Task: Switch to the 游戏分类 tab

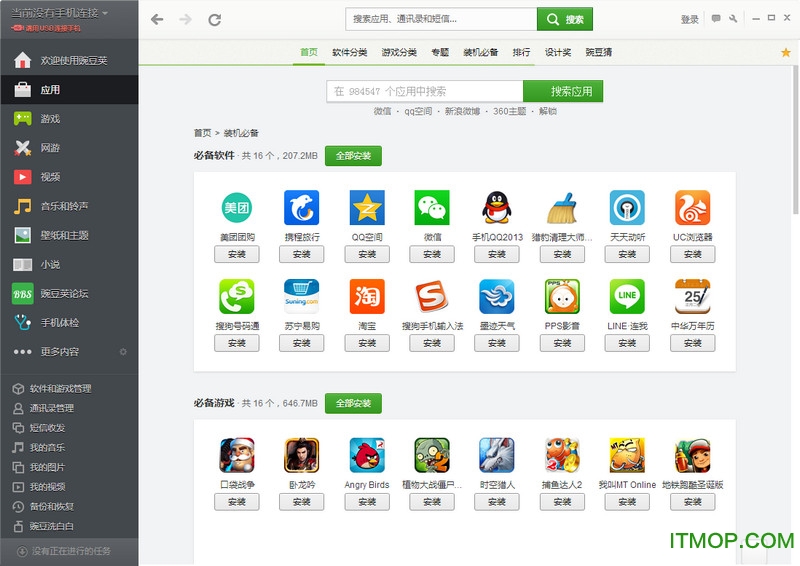Action: (x=399, y=52)
